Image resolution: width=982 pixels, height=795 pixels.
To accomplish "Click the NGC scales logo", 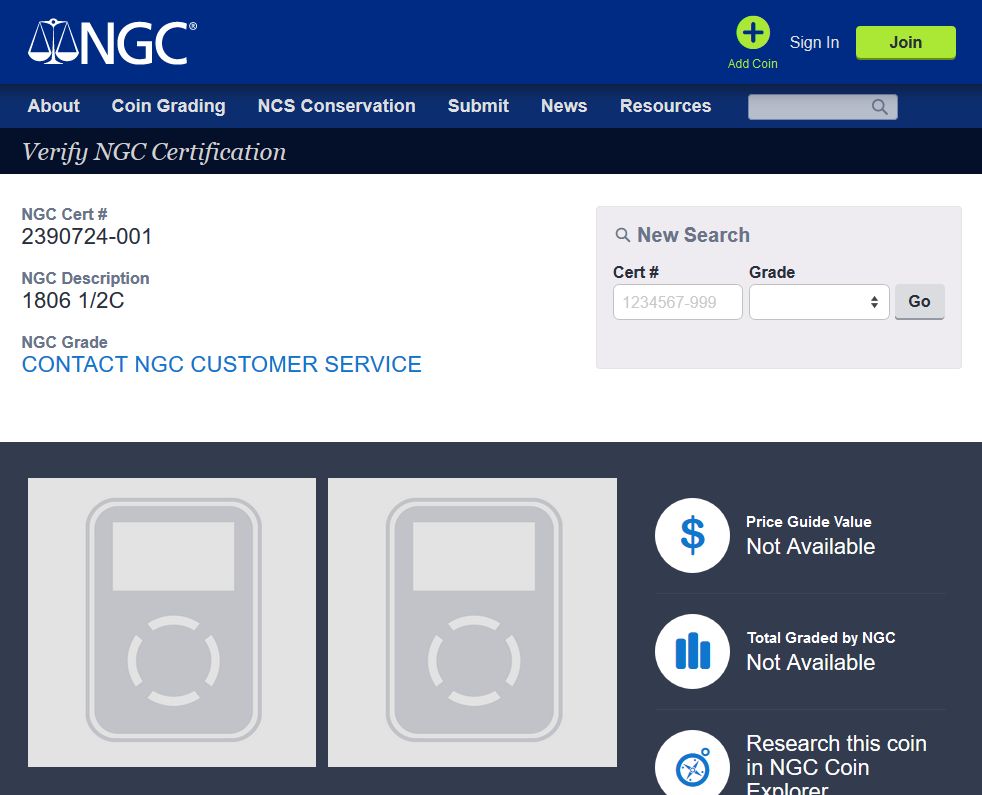I will pyautogui.click(x=113, y=42).
